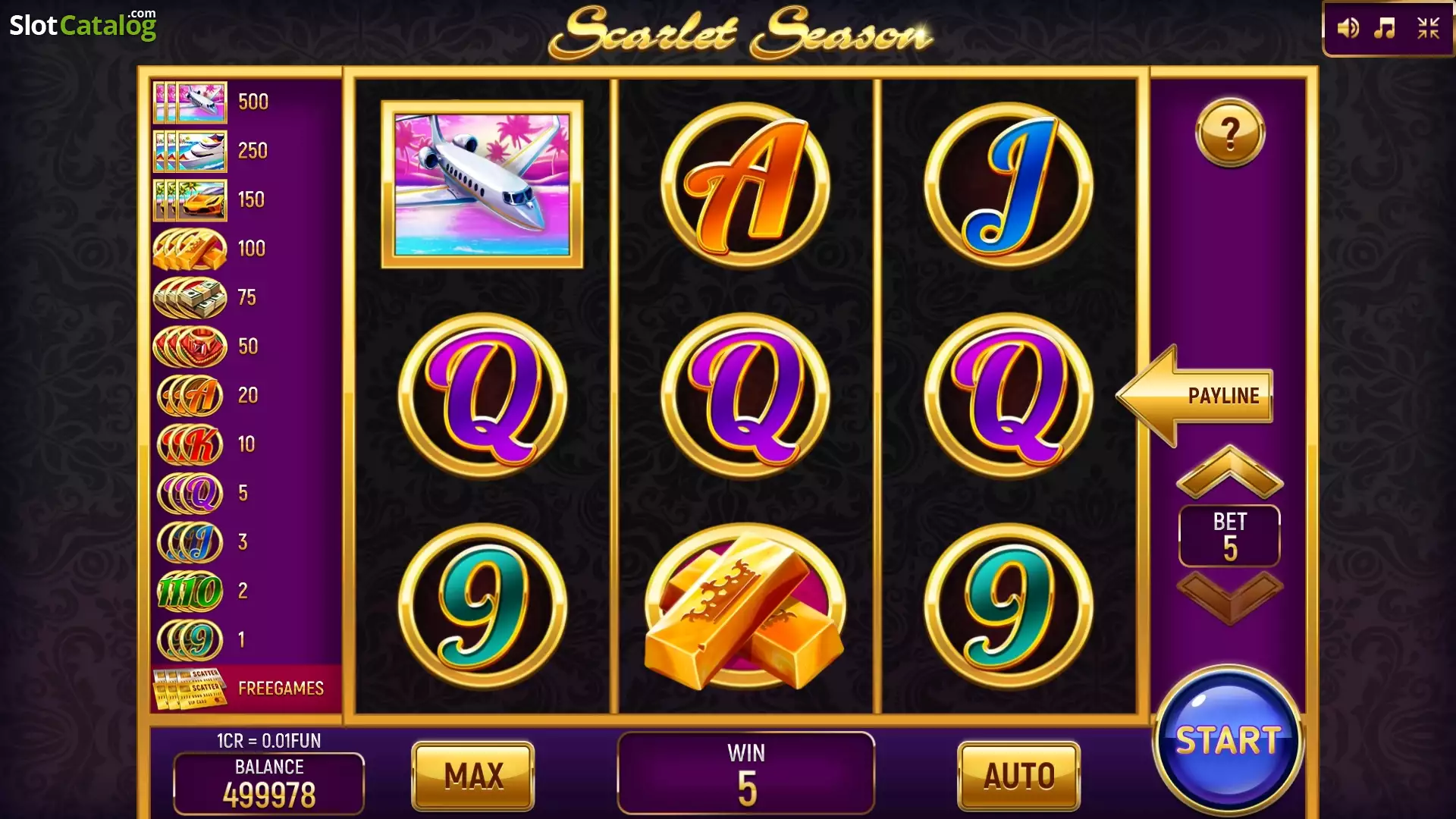Click the AUTO spin button
The image size is (1456, 819).
[1019, 776]
